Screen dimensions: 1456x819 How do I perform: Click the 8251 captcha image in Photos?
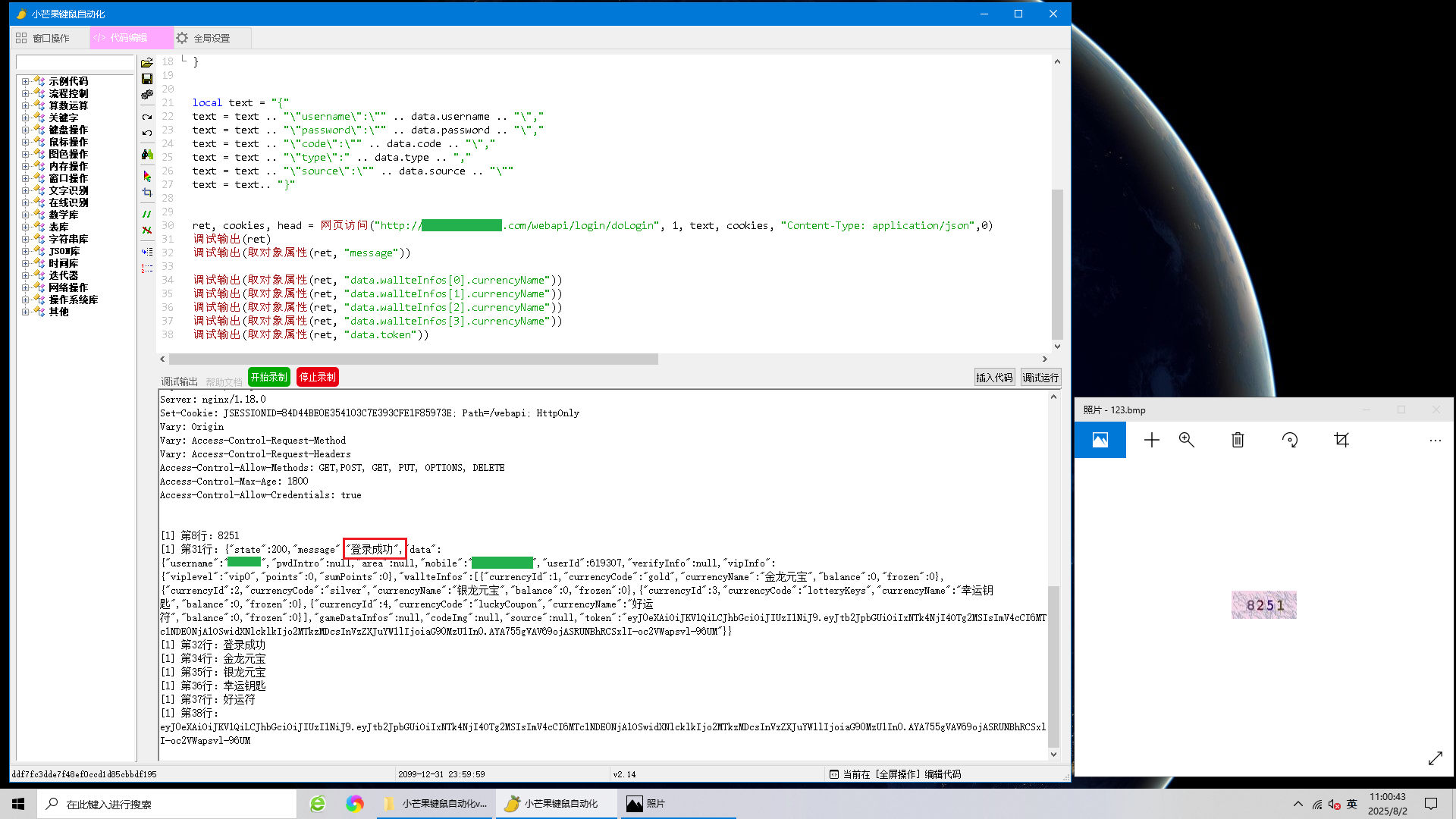[x=1264, y=605]
